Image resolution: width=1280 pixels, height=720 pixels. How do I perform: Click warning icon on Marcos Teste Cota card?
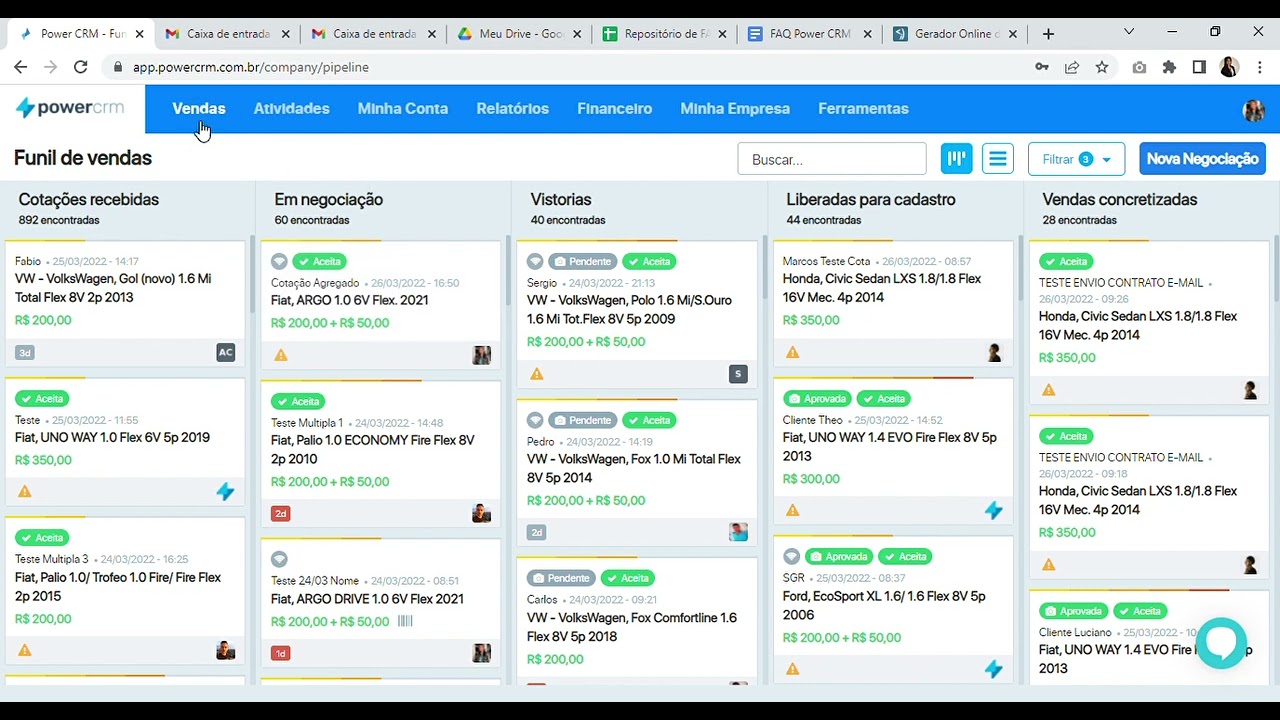pyautogui.click(x=793, y=352)
